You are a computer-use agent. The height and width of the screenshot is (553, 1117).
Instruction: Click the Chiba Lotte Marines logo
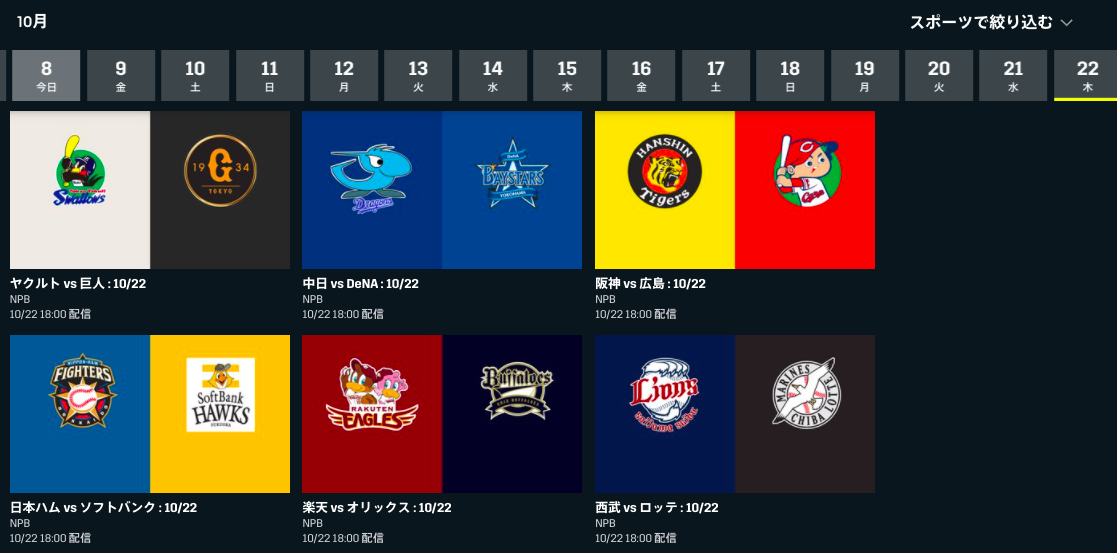(806, 393)
